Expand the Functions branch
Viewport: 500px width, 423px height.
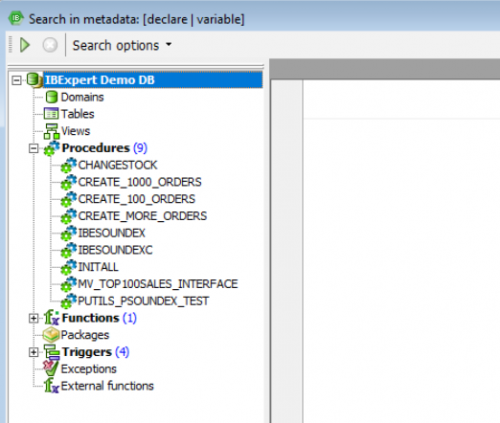[x=33, y=318]
